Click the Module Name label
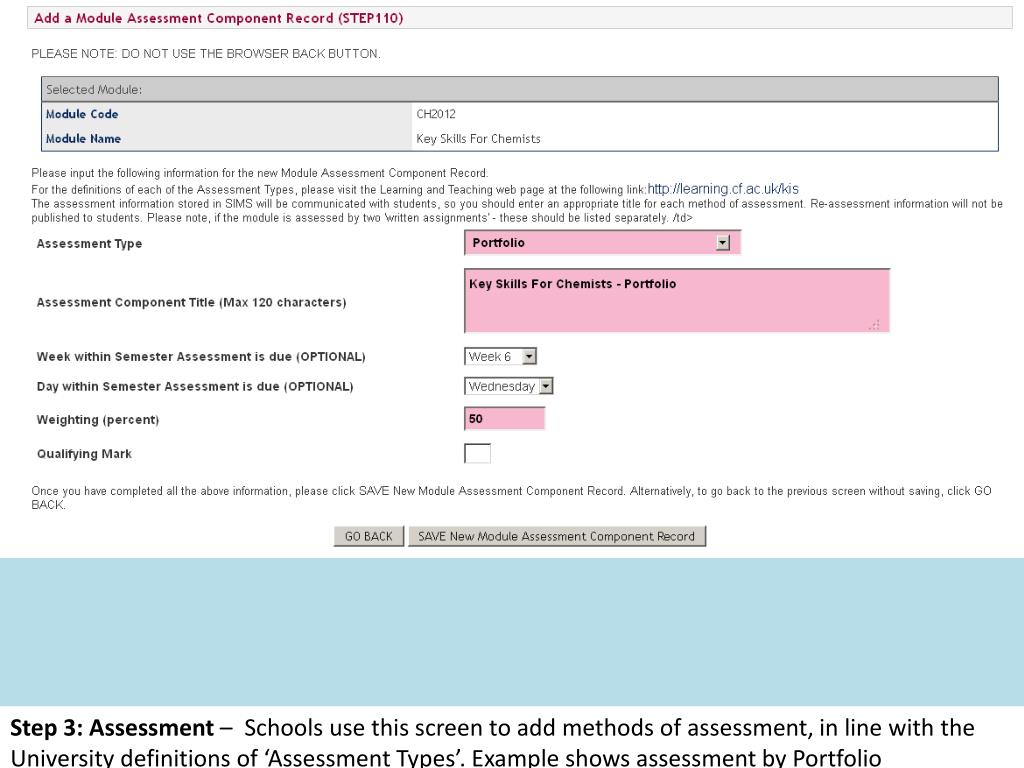Screen dimensions: 1024x768 pyautogui.click(x=83, y=138)
